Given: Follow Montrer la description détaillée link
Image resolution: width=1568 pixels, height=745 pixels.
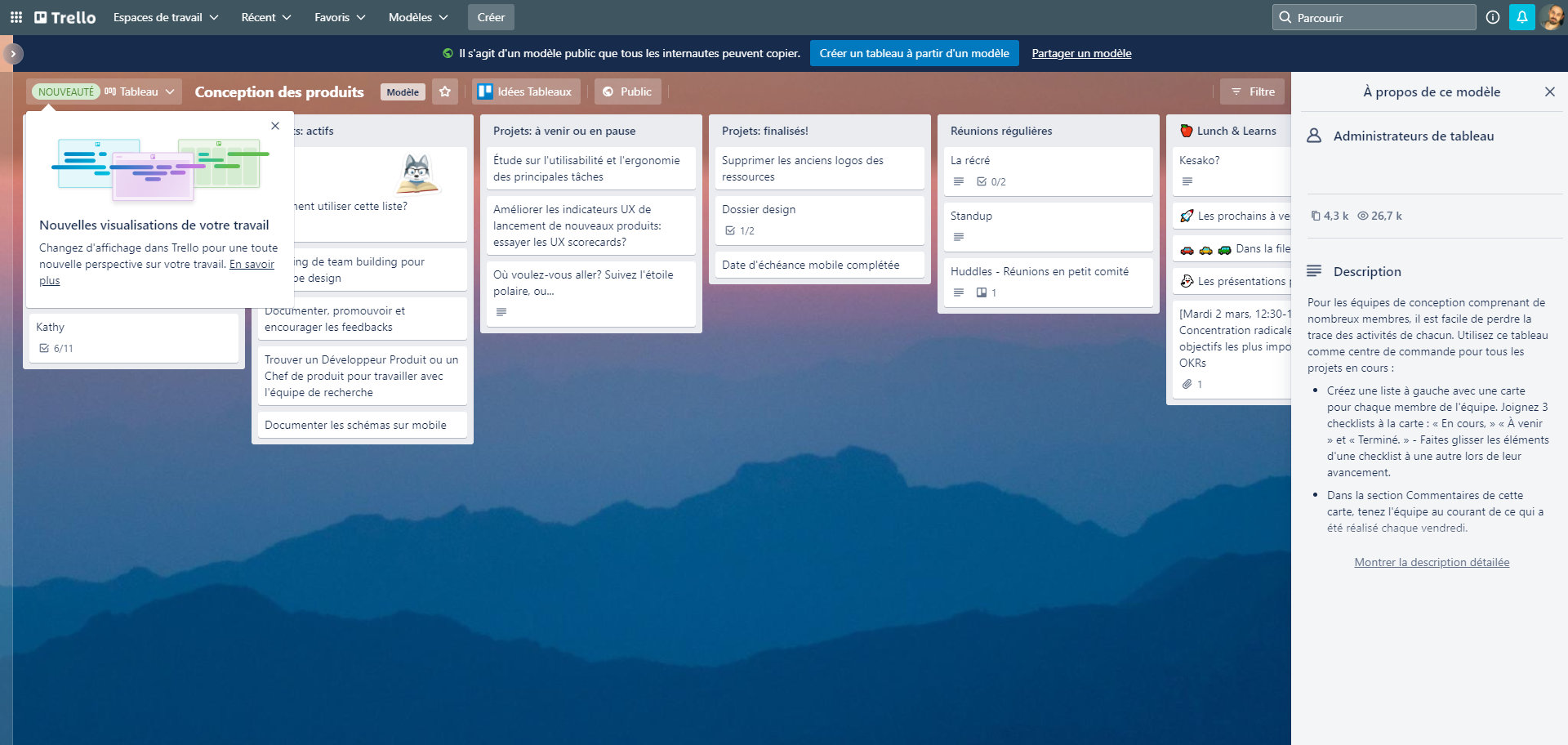Looking at the screenshot, I should [1432, 562].
